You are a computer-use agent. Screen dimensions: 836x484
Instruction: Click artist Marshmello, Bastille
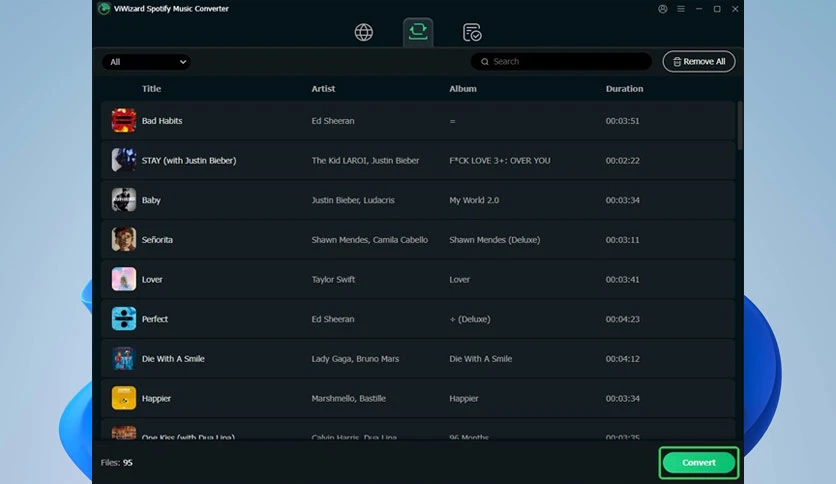point(349,399)
